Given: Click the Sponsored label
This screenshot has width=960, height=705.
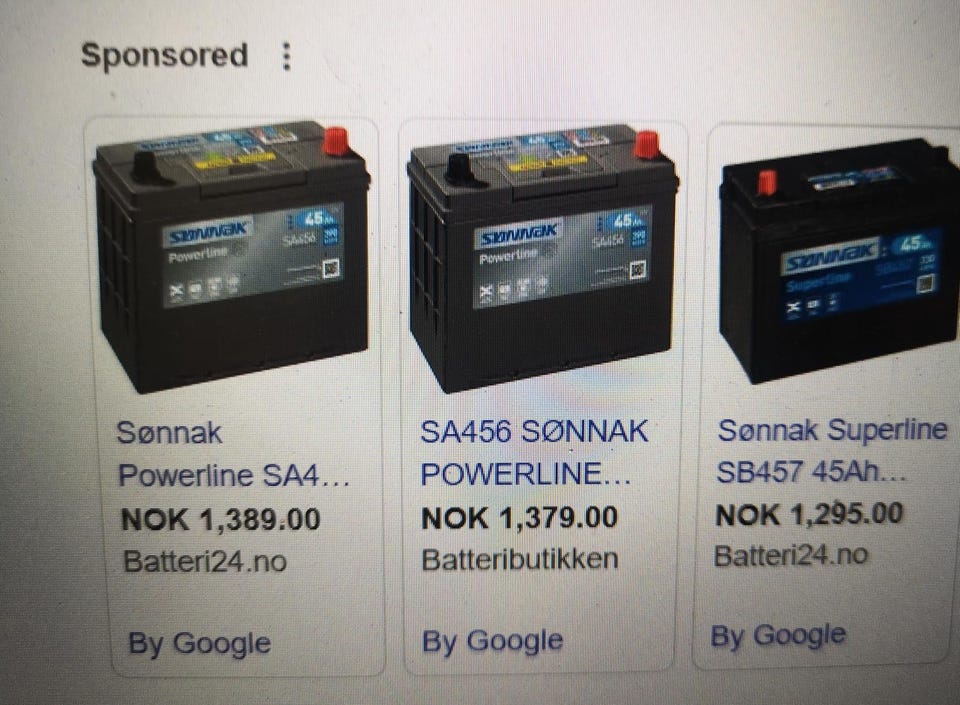Looking at the screenshot, I should [164, 56].
